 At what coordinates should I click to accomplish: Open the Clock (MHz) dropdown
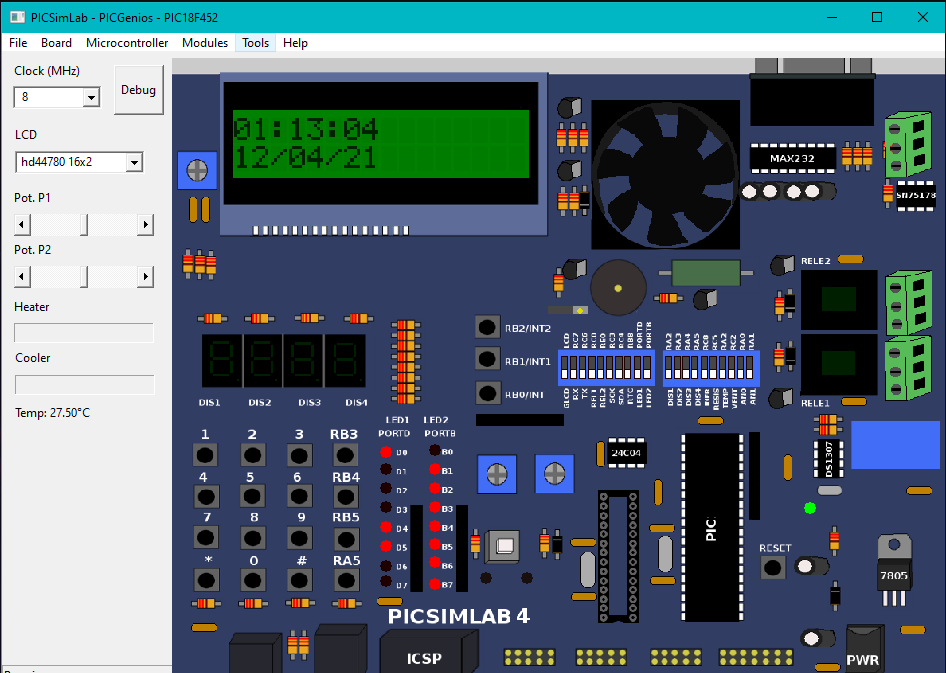pyautogui.click(x=91, y=97)
